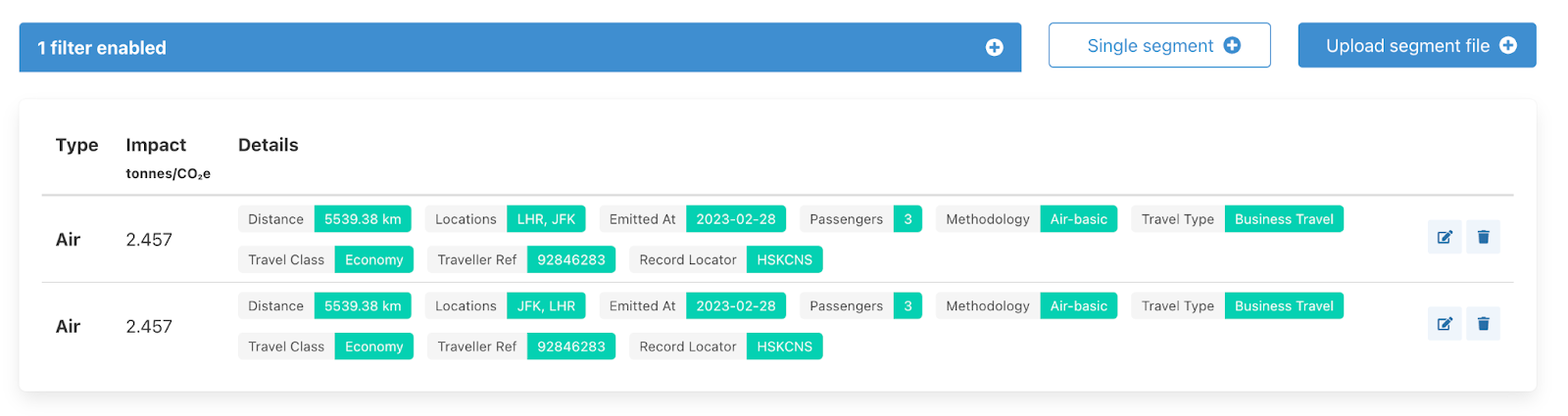This screenshot has width=1568, height=416.
Task: Click first row Business Travel tag
Action: [1283, 219]
